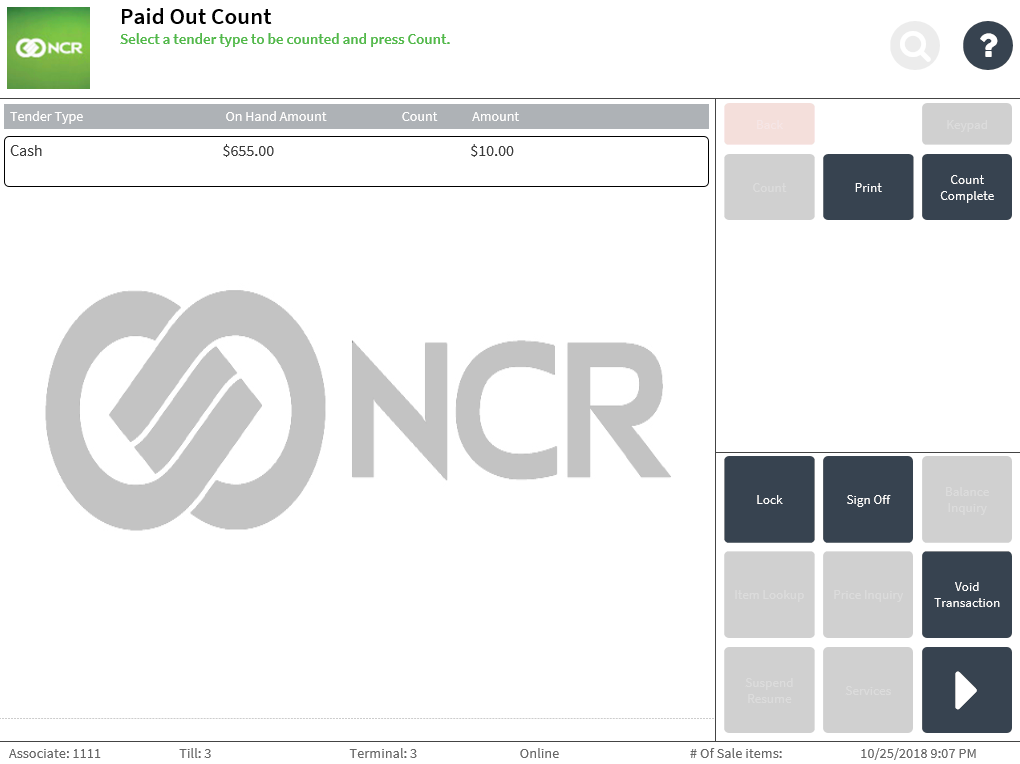
Task: Click the On Hand Amount column header
Action: tap(275, 117)
